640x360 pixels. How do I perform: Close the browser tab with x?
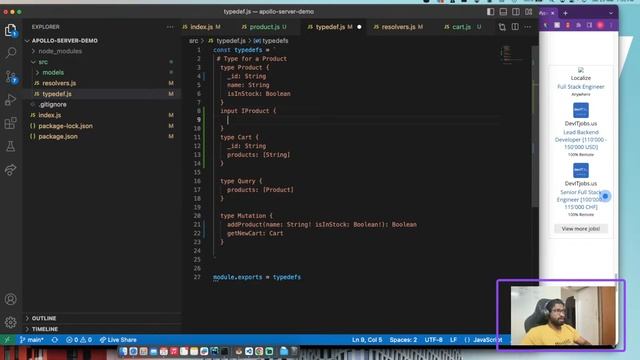point(553,13)
